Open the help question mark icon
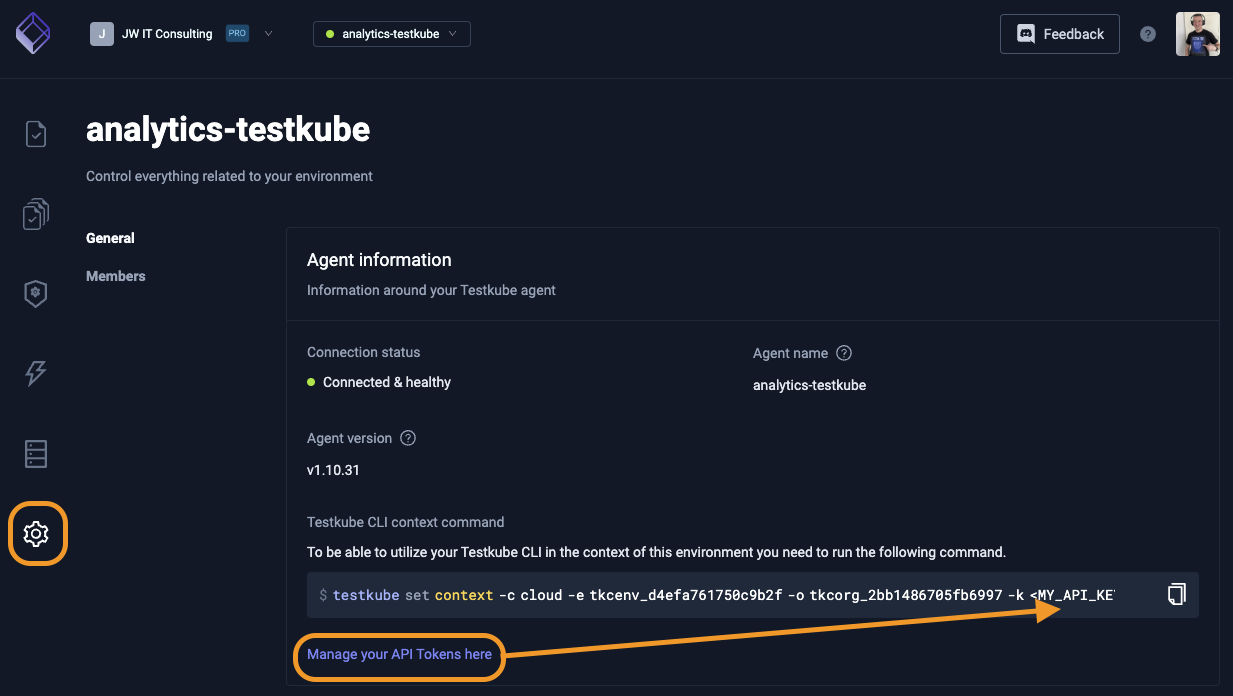This screenshot has width=1233, height=696. [1148, 34]
